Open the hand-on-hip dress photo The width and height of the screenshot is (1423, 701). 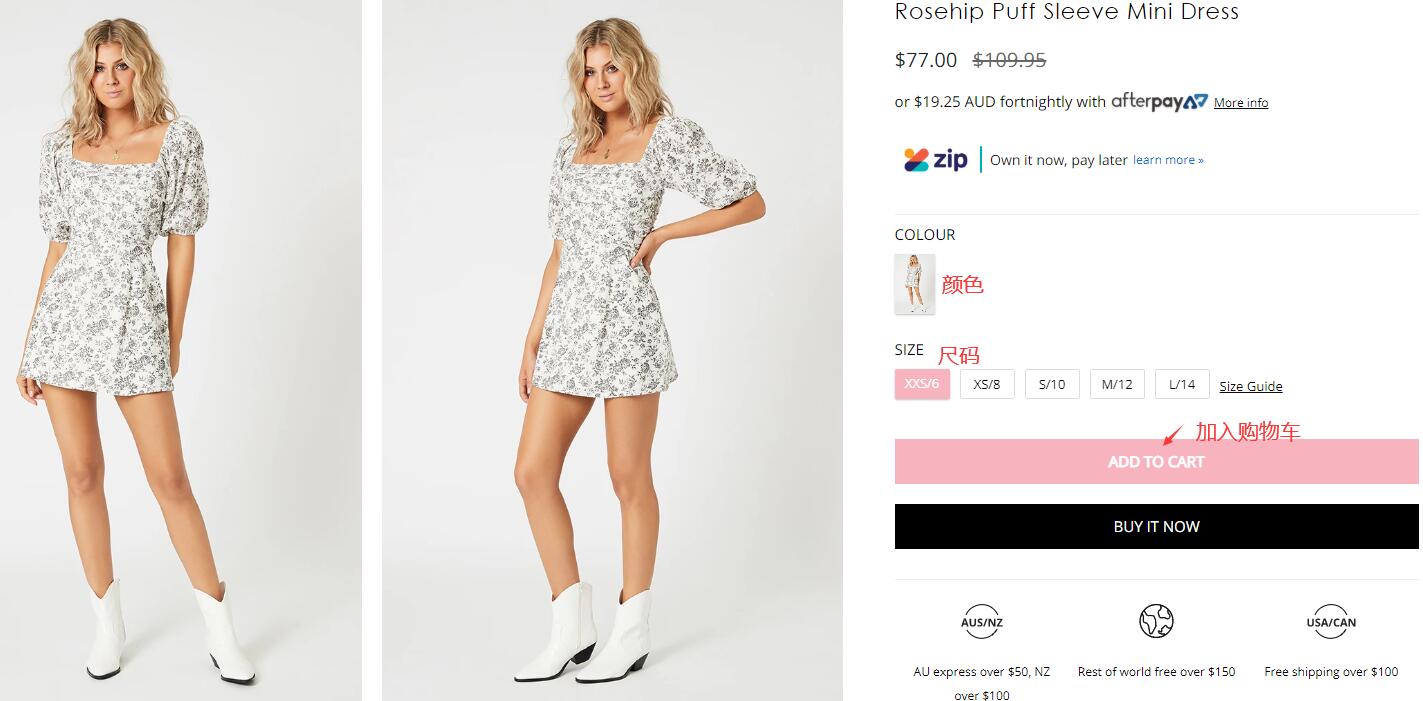tap(612, 350)
